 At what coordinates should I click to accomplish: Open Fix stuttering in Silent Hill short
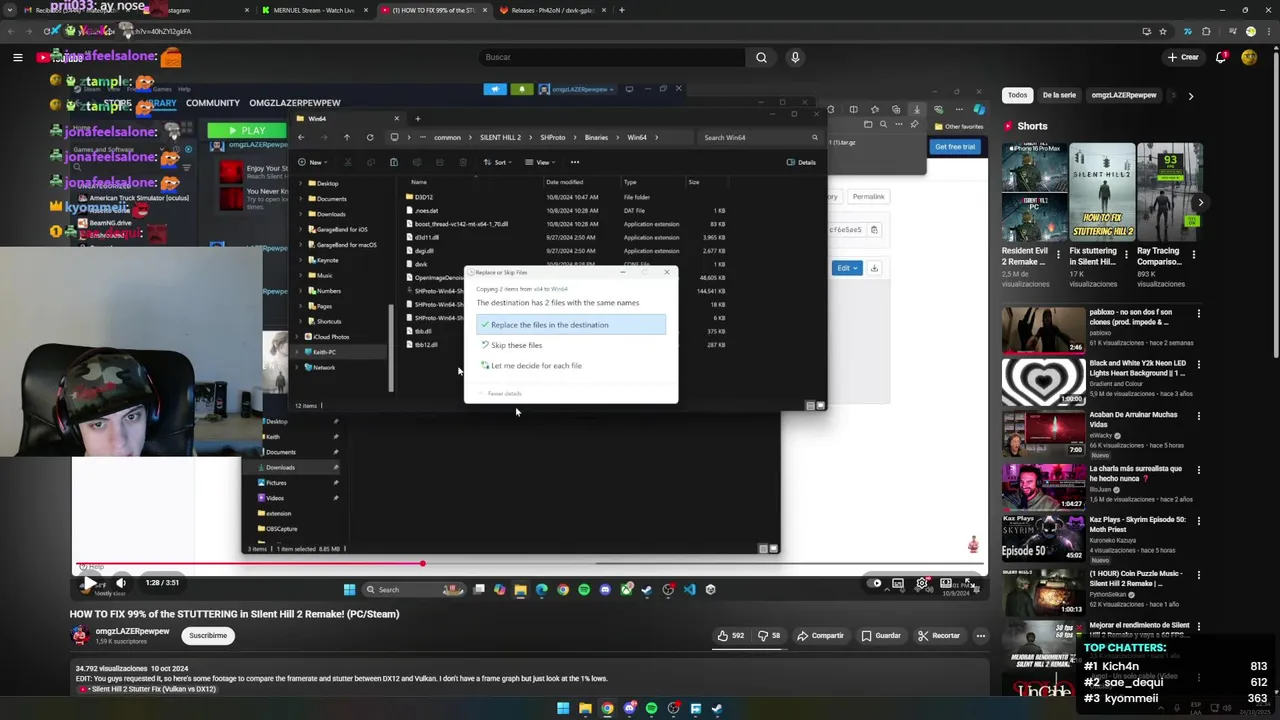click(1102, 192)
